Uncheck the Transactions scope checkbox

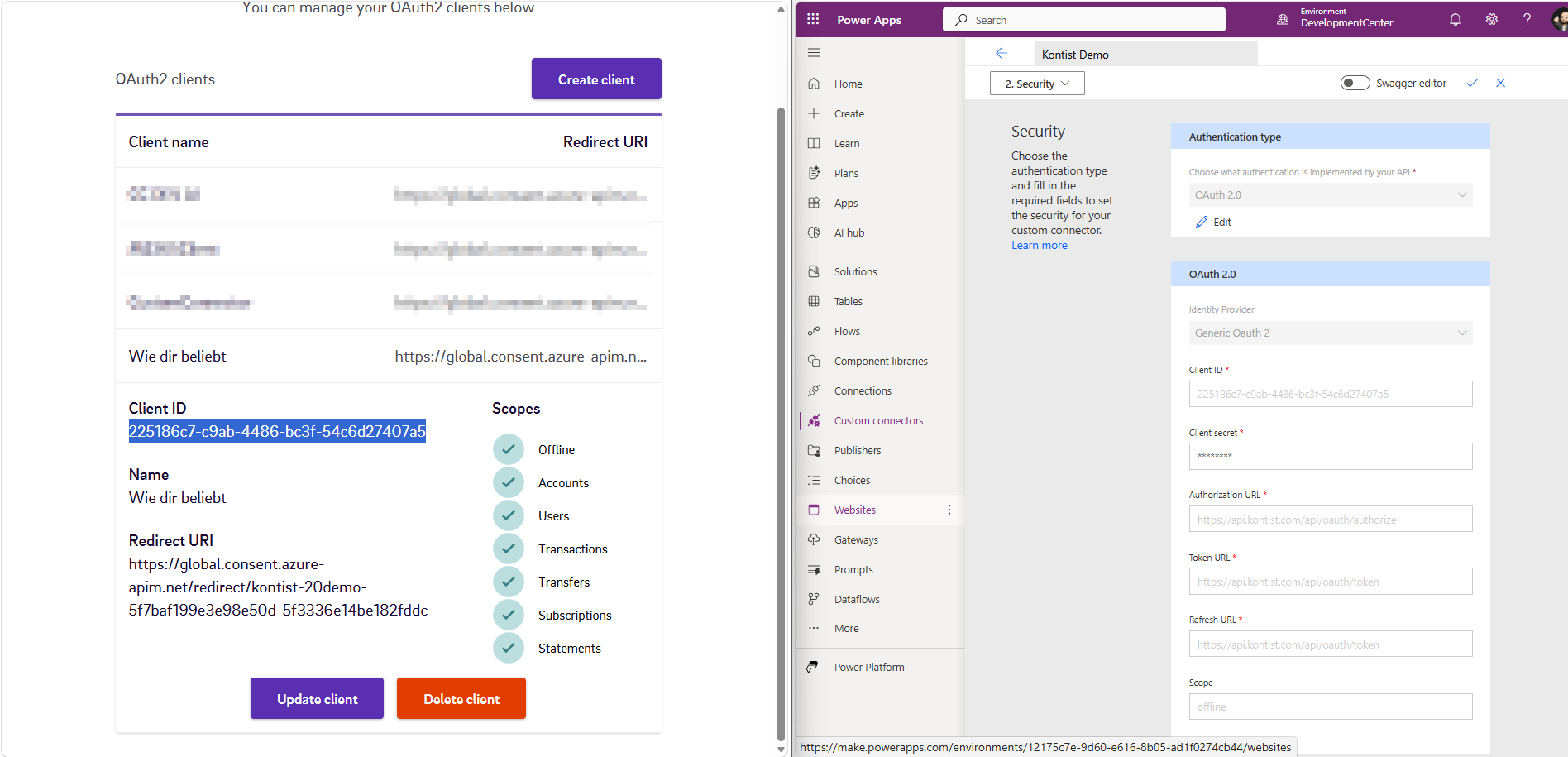(x=509, y=549)
